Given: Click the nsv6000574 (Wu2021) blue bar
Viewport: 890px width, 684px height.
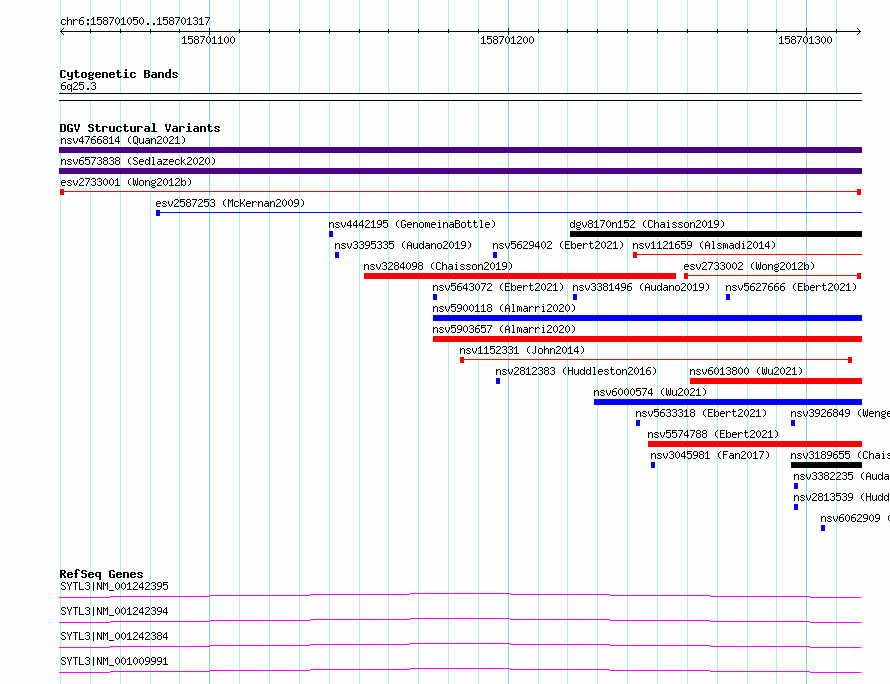Looking at the screenshot, I should (728, 402).
